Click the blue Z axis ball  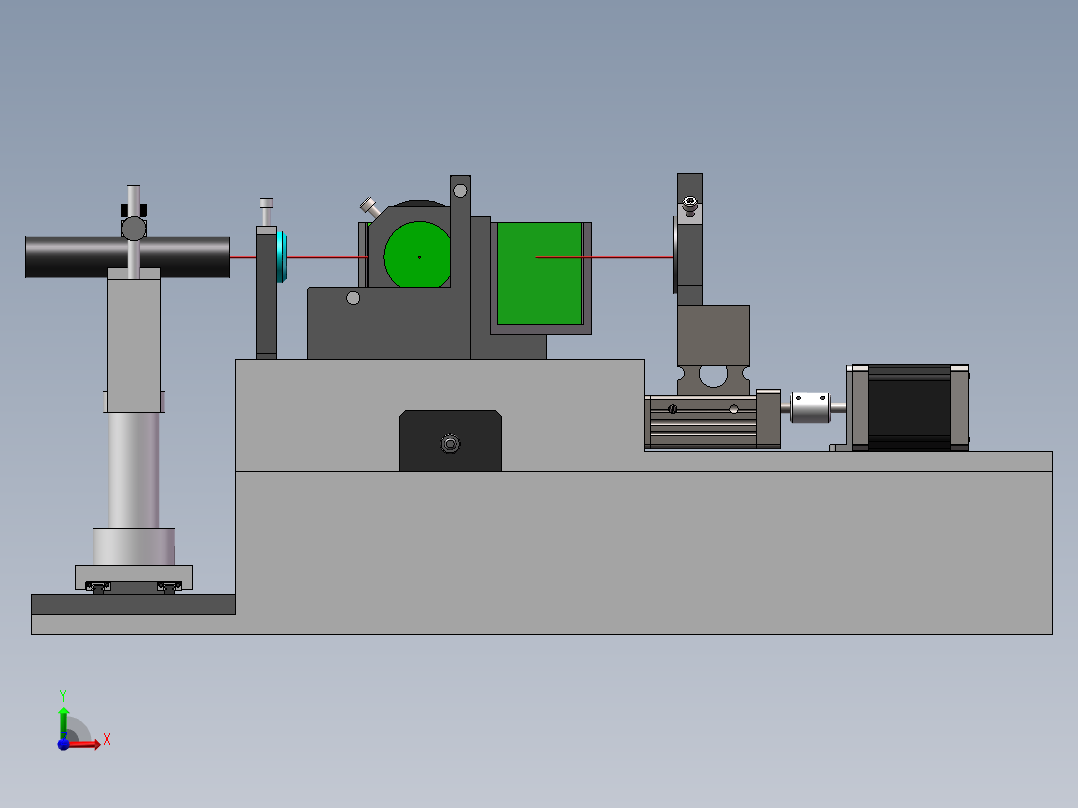pyautogui.click(x=63, y=745)
